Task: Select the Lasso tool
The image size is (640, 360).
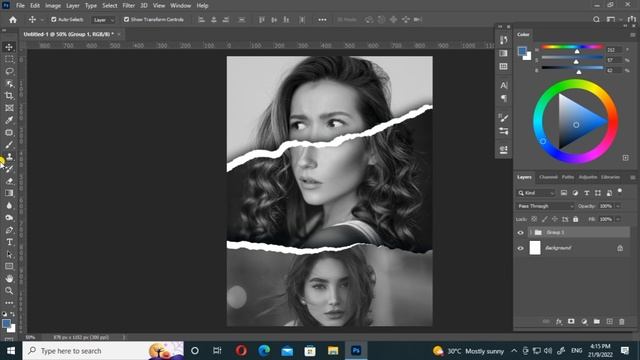Action: pyautogui.click(x=9, y=71)
